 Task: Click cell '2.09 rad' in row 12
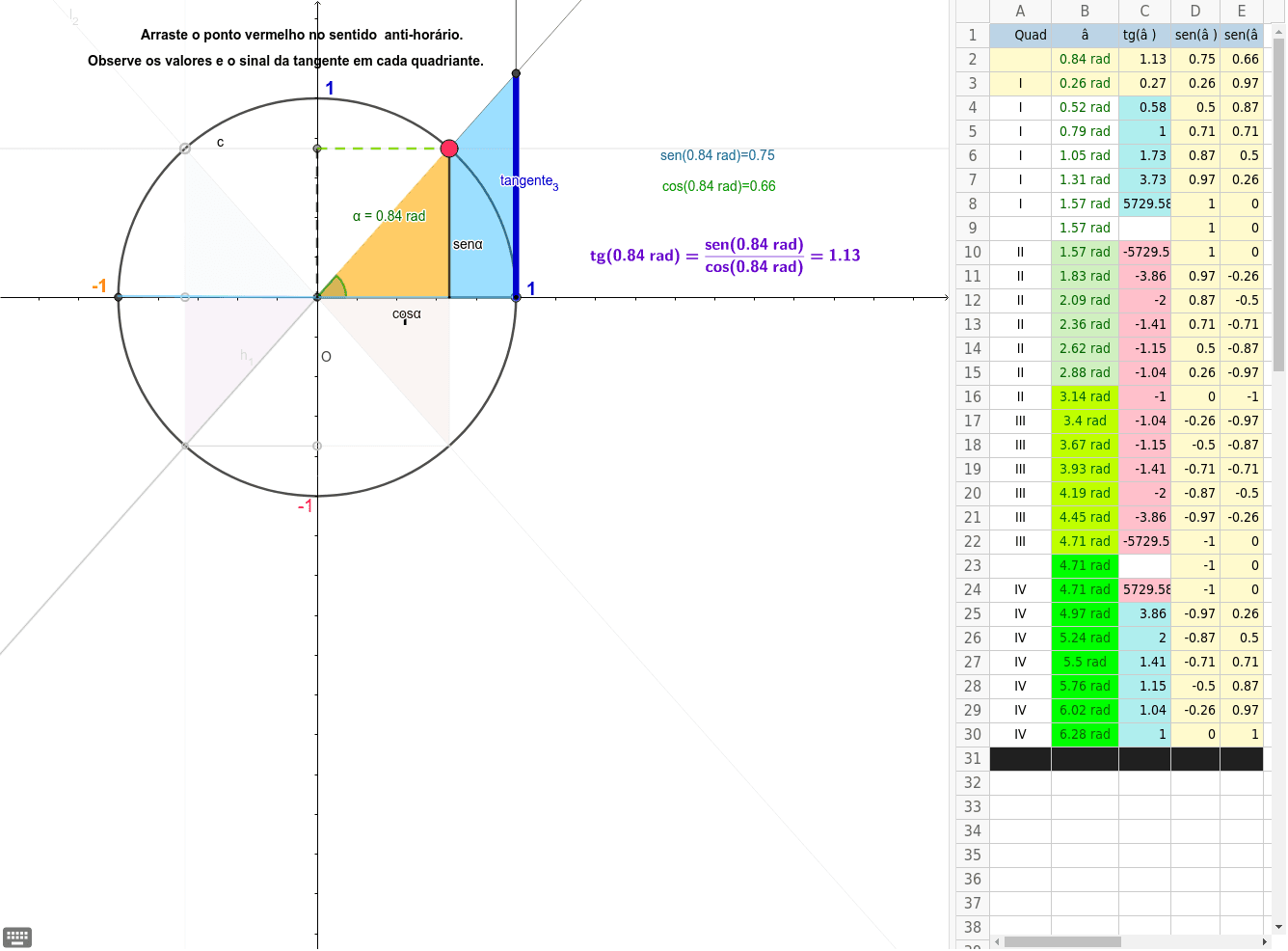click(1085, 300)
